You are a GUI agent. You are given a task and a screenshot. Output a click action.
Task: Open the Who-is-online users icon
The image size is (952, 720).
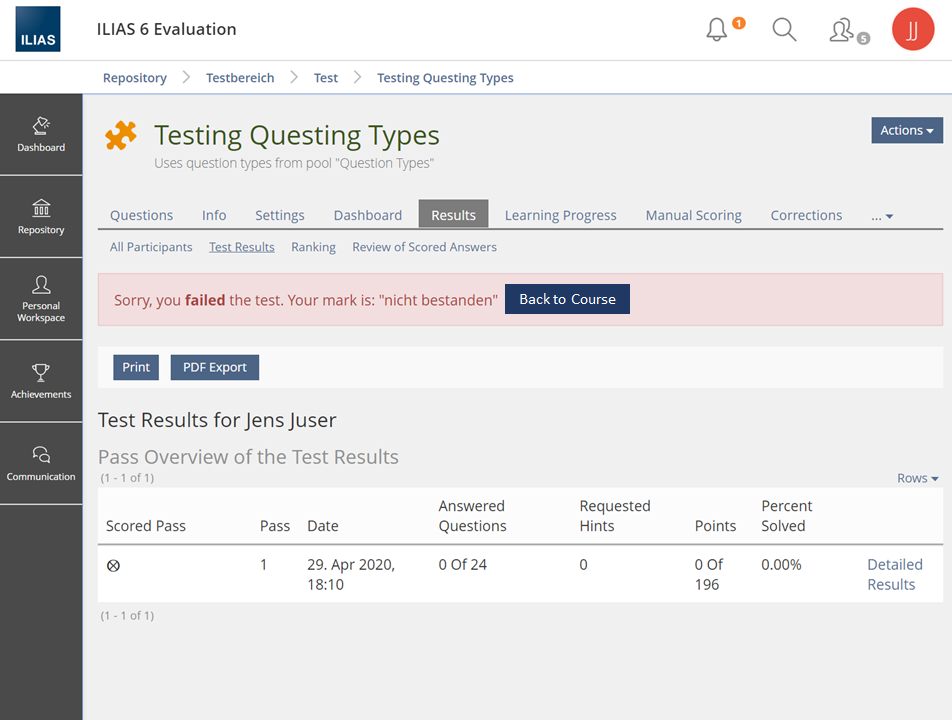[842, 30]
